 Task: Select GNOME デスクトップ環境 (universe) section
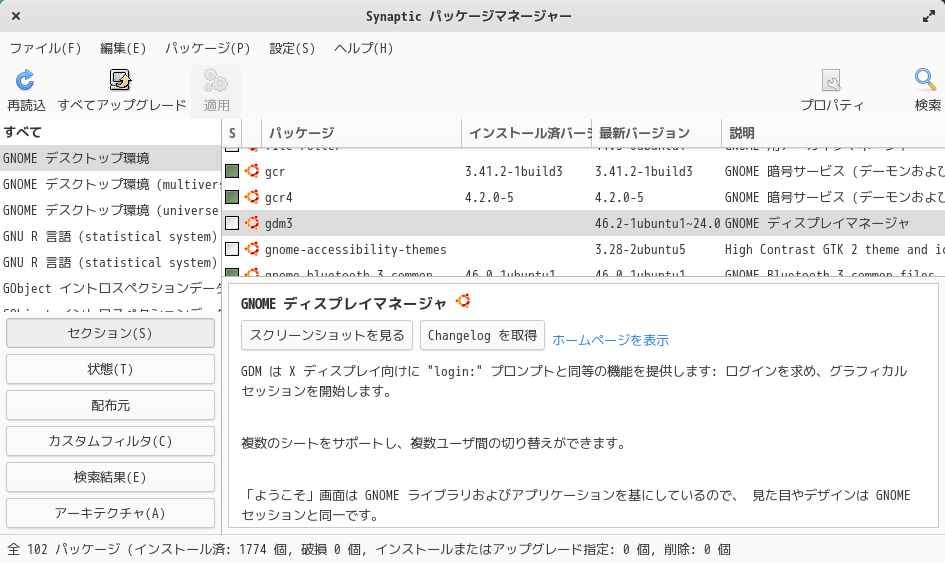110,211
